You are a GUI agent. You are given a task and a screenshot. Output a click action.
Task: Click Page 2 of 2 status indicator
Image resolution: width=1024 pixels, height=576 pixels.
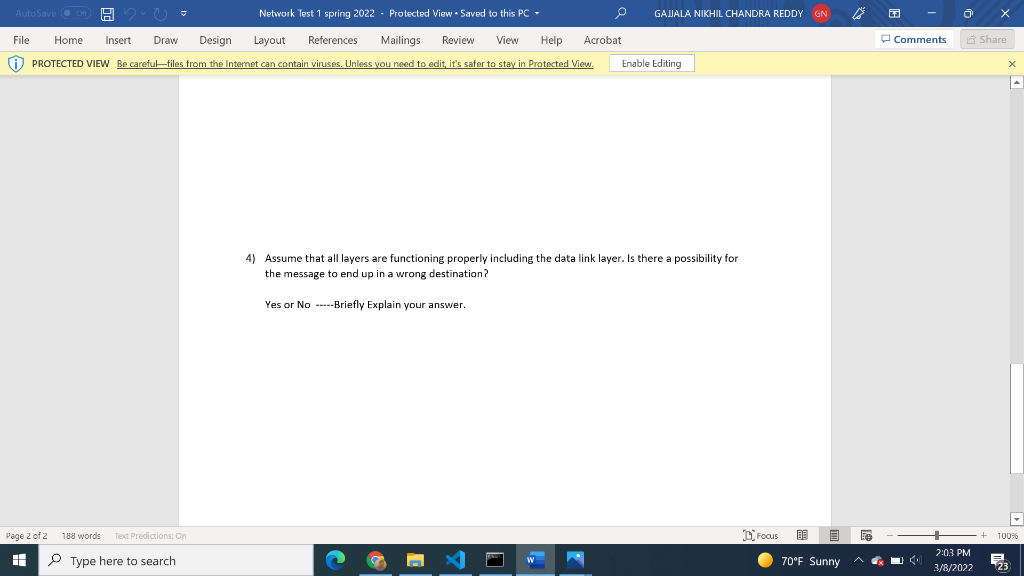click(27, 536)
